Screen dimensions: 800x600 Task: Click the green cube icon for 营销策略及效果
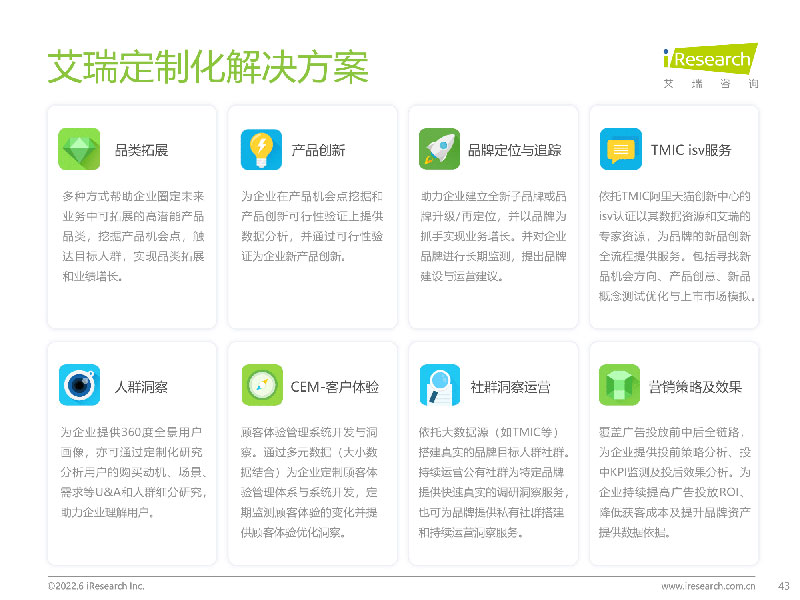tap(619, 385)
